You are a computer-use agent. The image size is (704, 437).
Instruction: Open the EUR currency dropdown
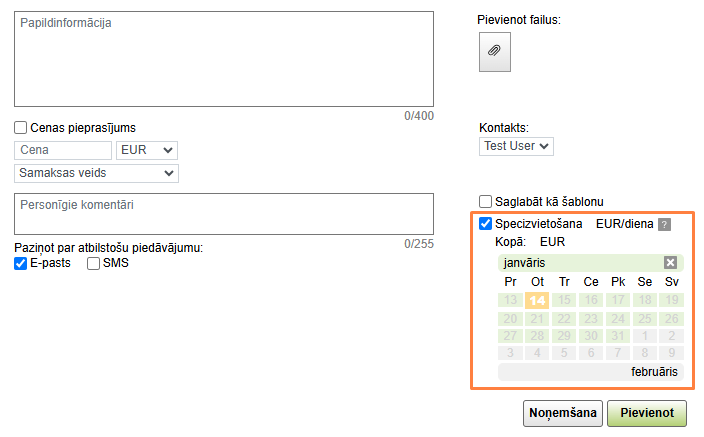pos(147,150)
